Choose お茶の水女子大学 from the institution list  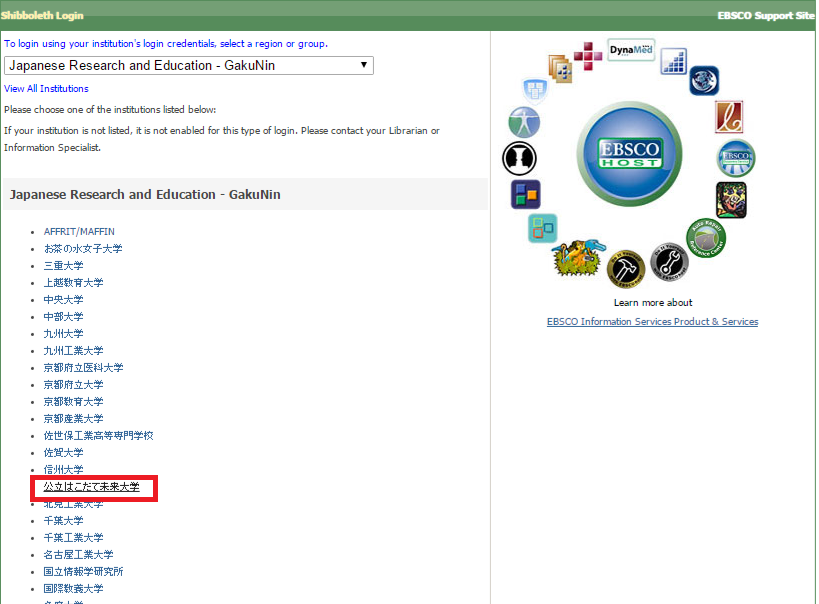click(83, 249)
